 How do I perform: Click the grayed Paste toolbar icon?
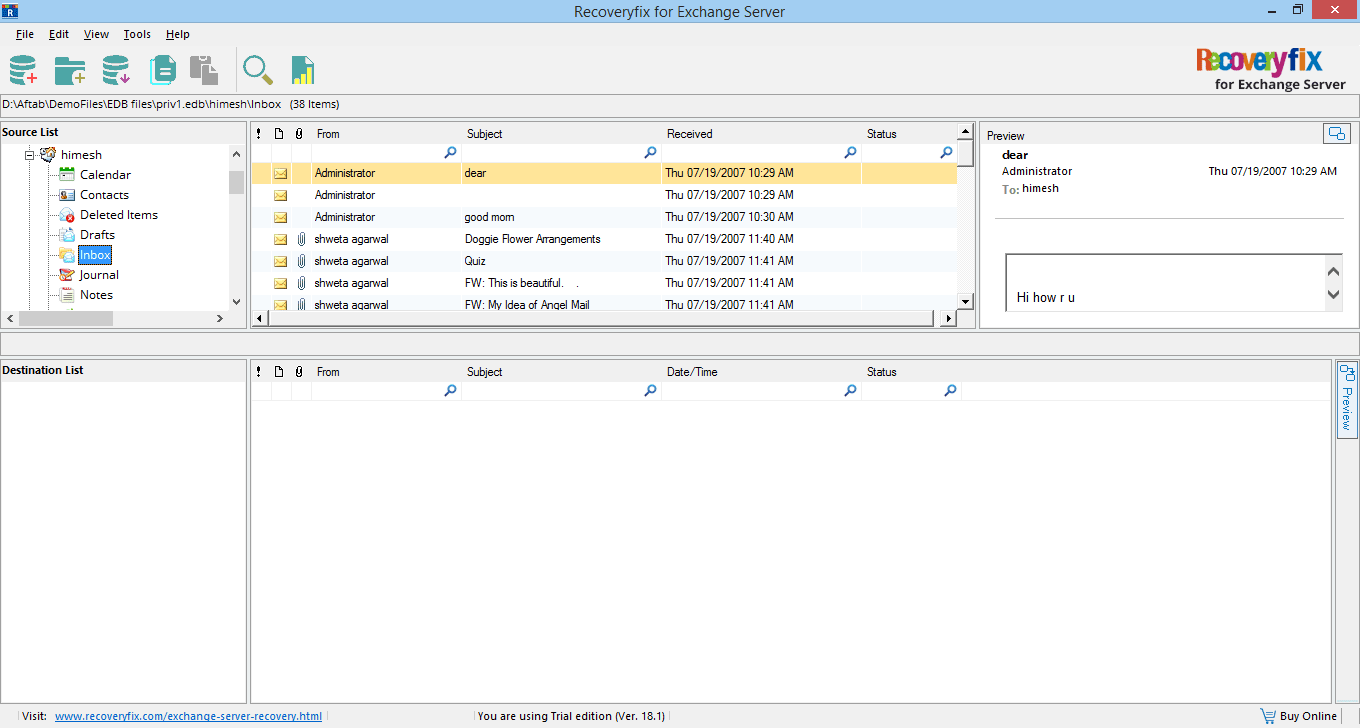(204, 70)
